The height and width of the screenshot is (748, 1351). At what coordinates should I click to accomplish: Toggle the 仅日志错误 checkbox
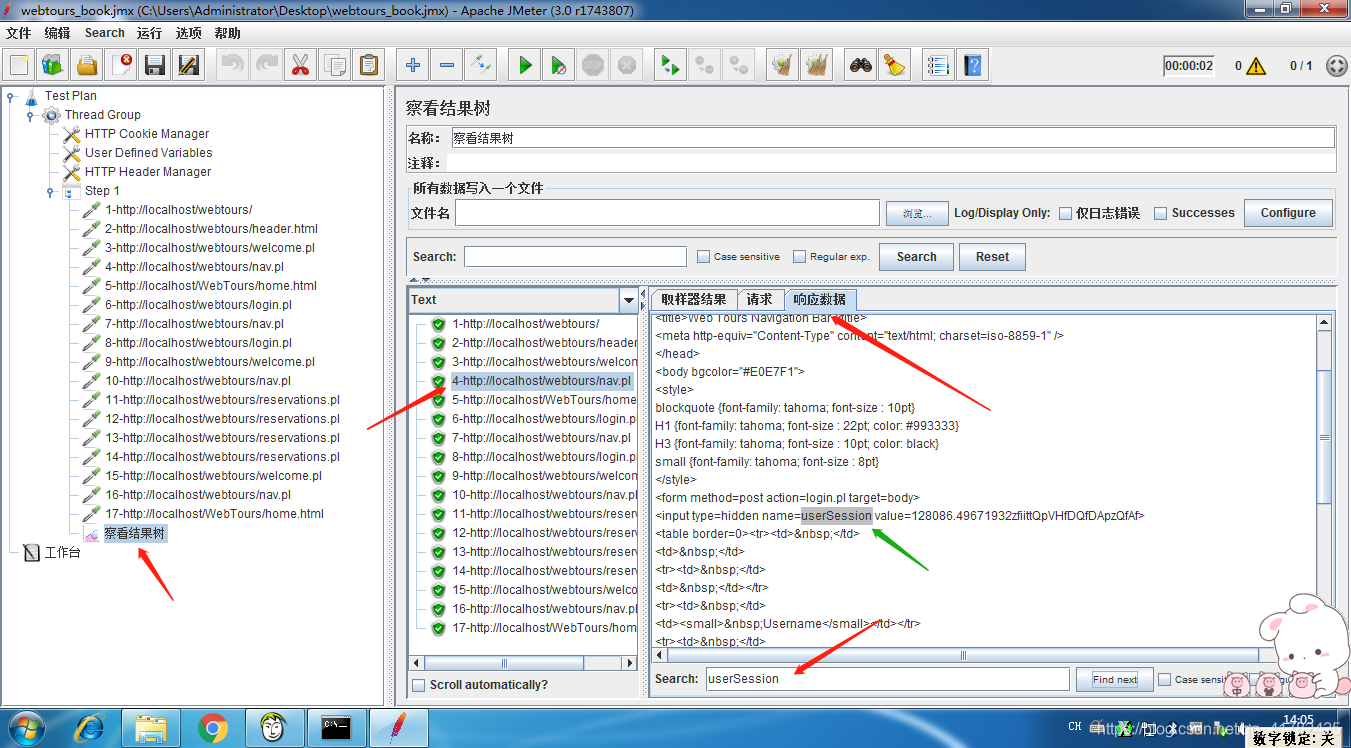[x=1066, y=213]
